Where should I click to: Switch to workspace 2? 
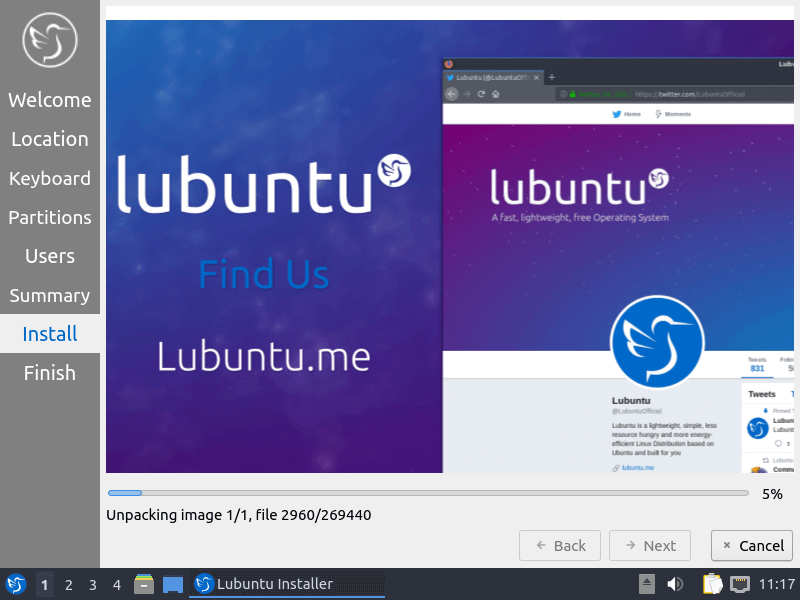click(67, 583)
